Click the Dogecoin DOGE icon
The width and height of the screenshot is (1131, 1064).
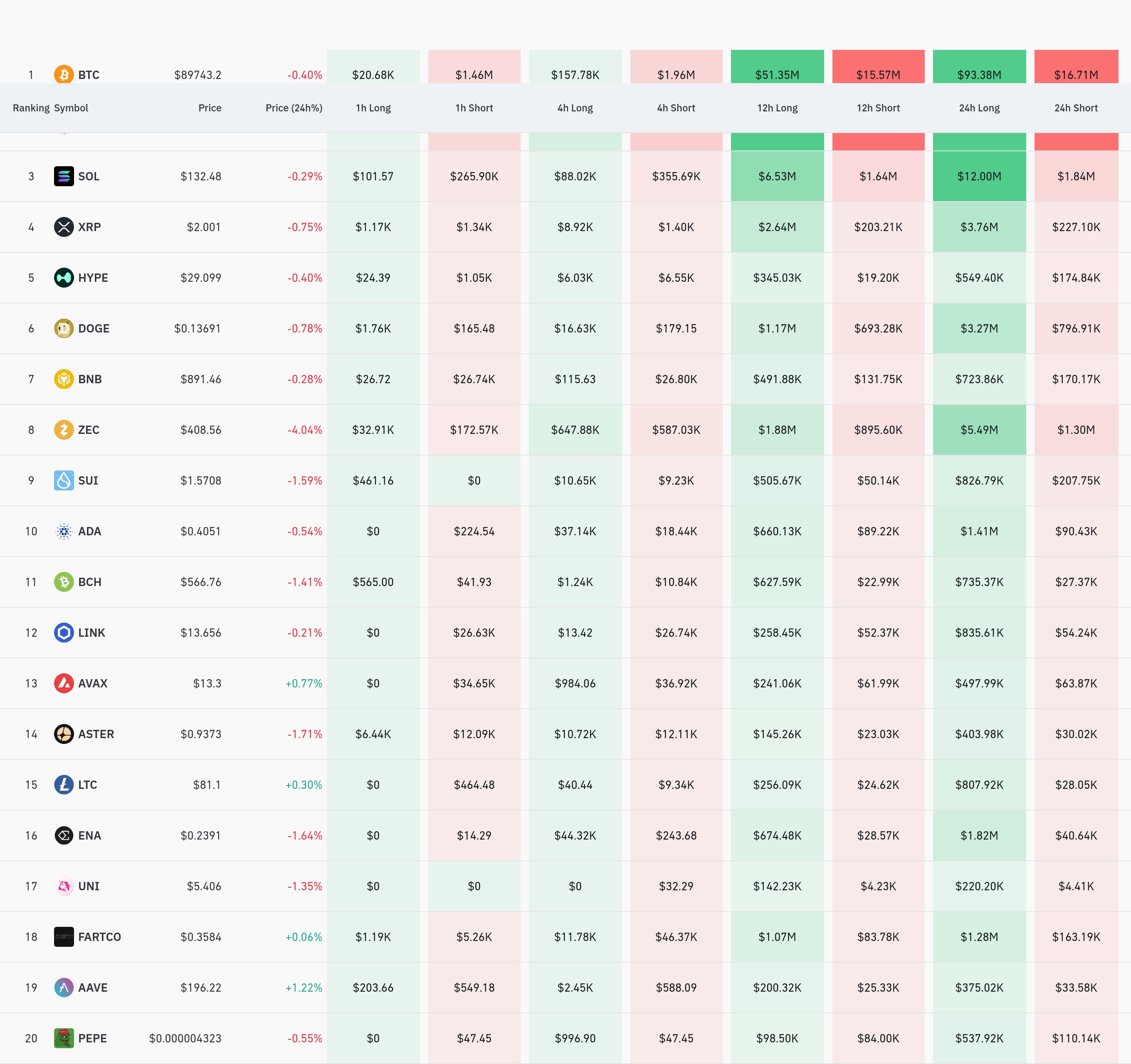[x=64, y=328]
